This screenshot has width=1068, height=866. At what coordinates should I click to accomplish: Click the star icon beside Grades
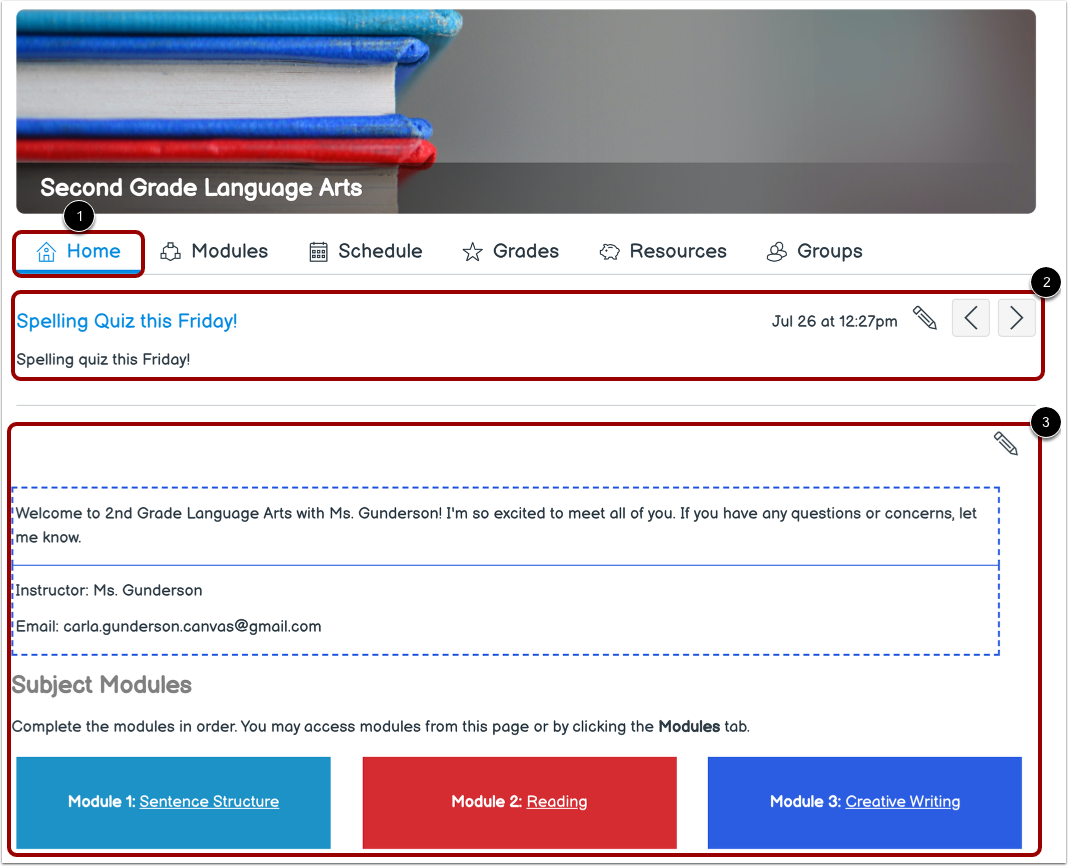coord(471,251)
